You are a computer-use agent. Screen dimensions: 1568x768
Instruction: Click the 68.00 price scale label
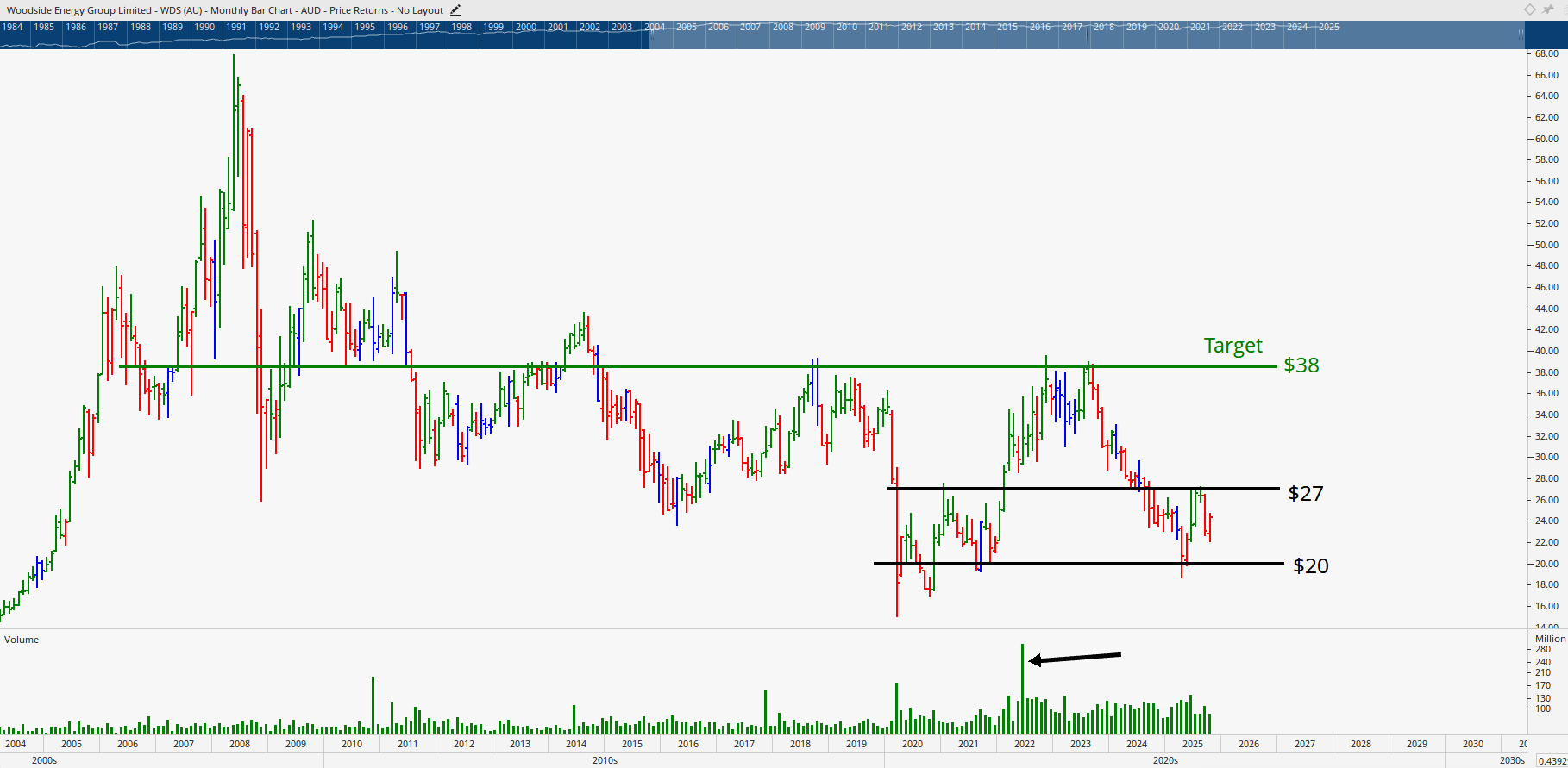coord(1546,53)
